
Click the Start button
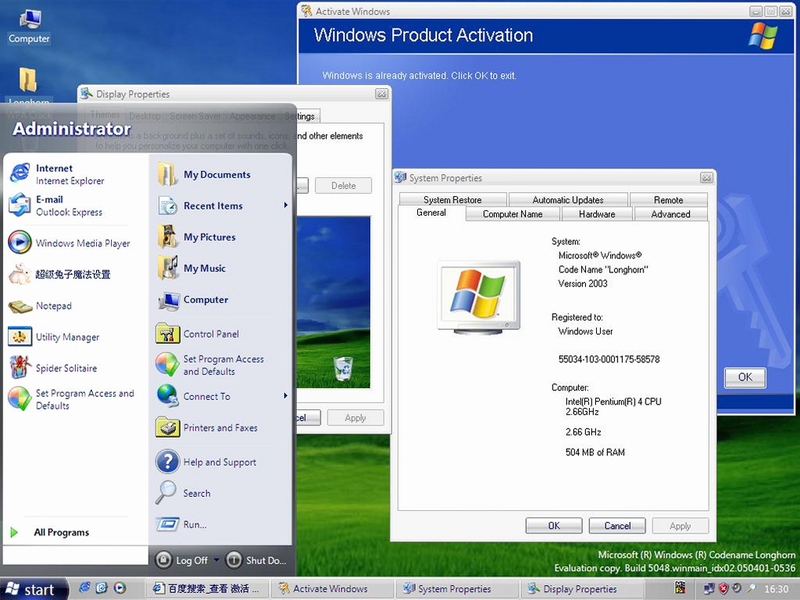(34, 589)
